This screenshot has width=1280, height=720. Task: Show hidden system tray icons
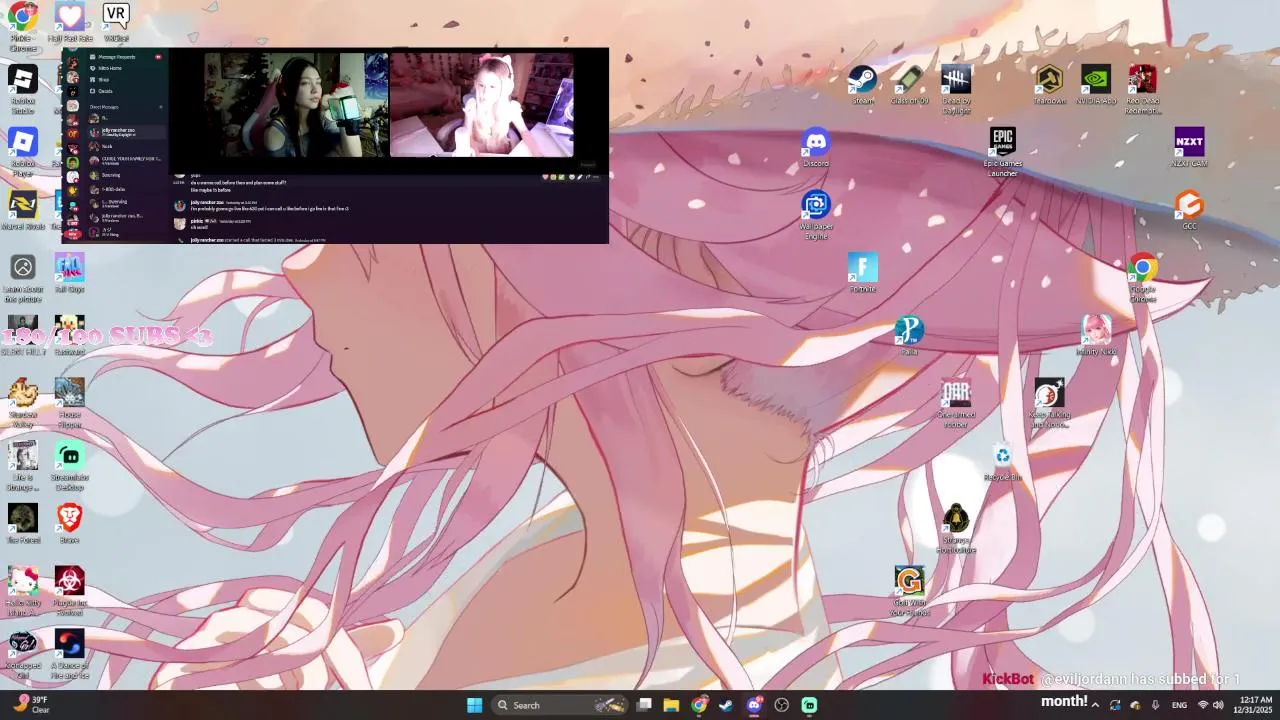click(1095, 705)
